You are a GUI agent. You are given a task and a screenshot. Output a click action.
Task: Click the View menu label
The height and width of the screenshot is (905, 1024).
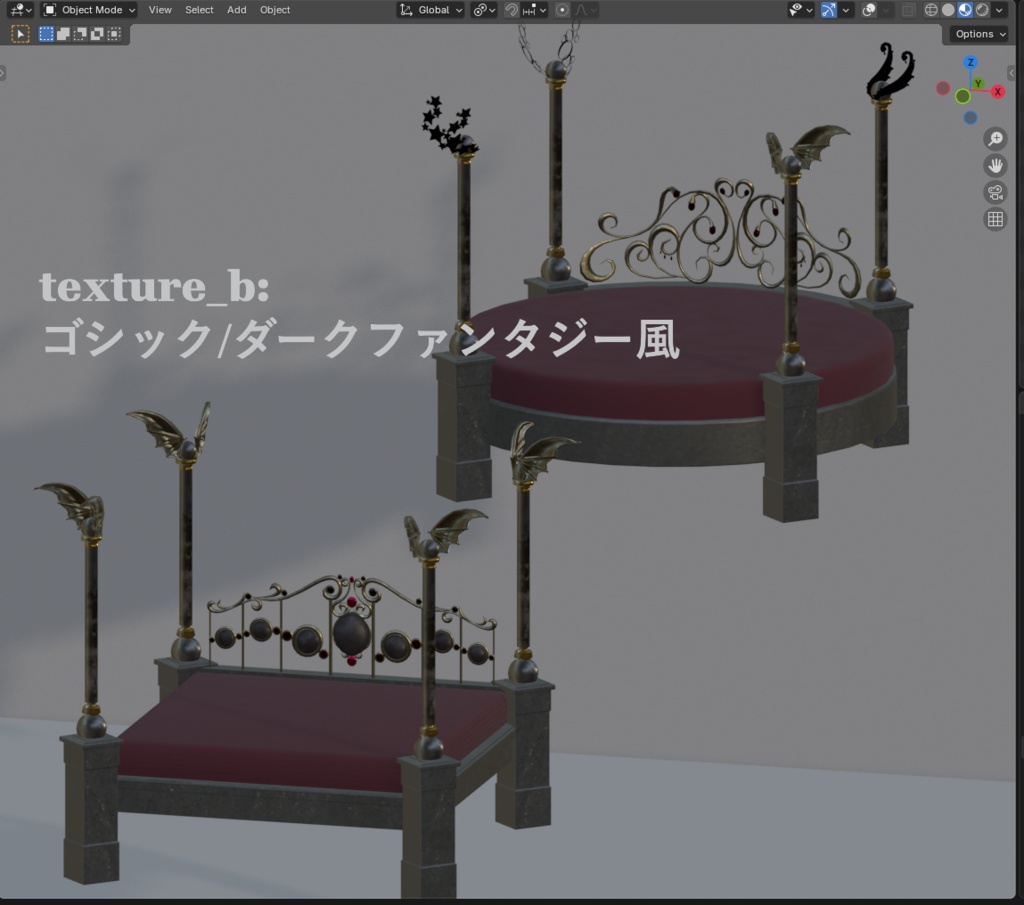click(x=160, y=10)
